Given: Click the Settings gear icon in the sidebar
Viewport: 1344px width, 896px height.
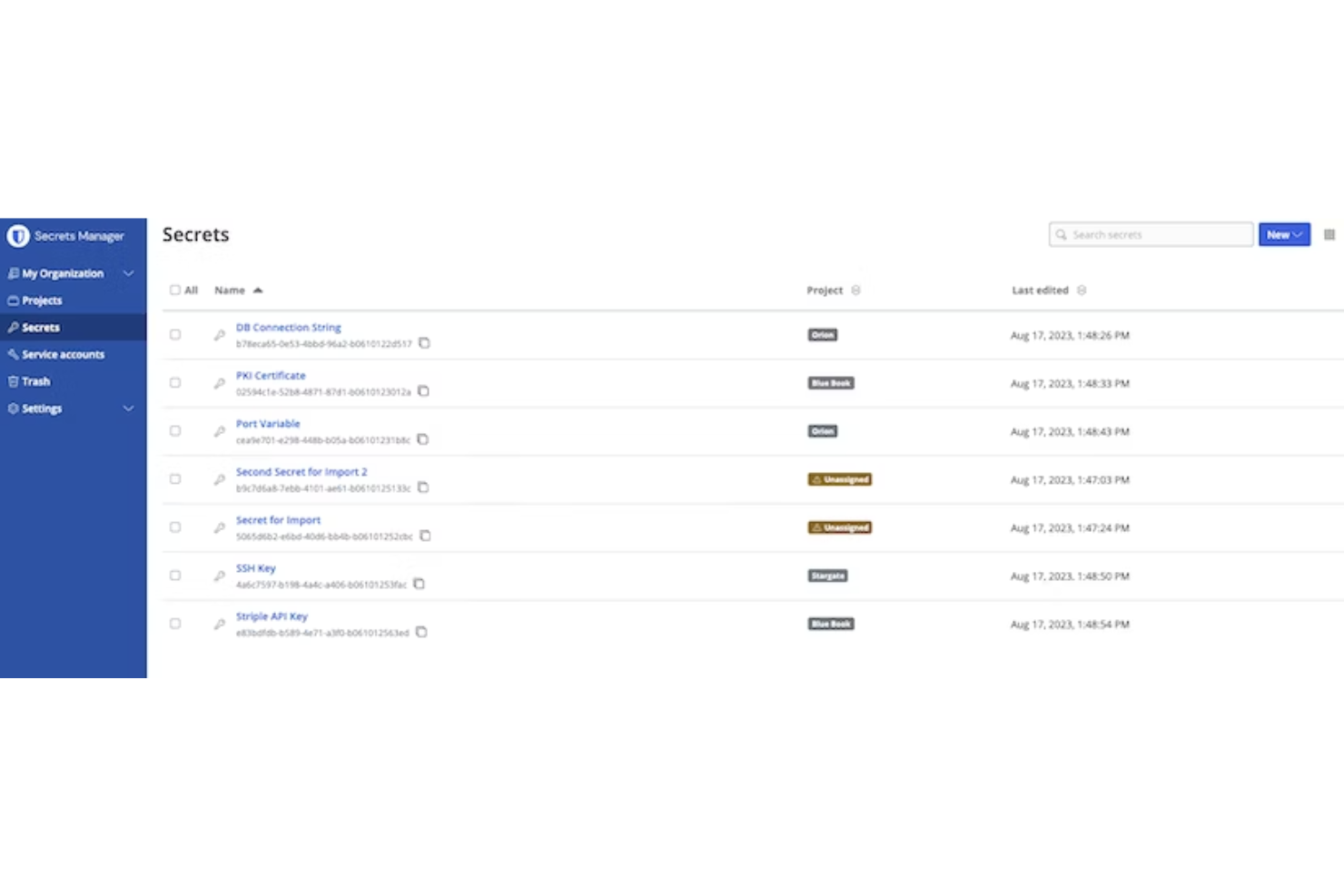Looking at the screenshot, I should pyautogui.click(x=13, y=409).
